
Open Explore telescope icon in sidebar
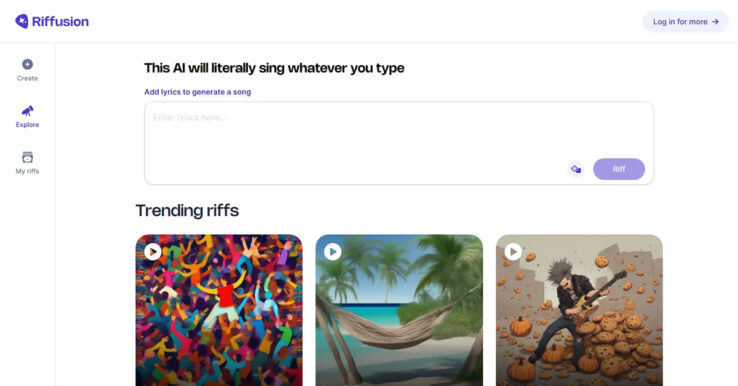(x=27, y=111)
